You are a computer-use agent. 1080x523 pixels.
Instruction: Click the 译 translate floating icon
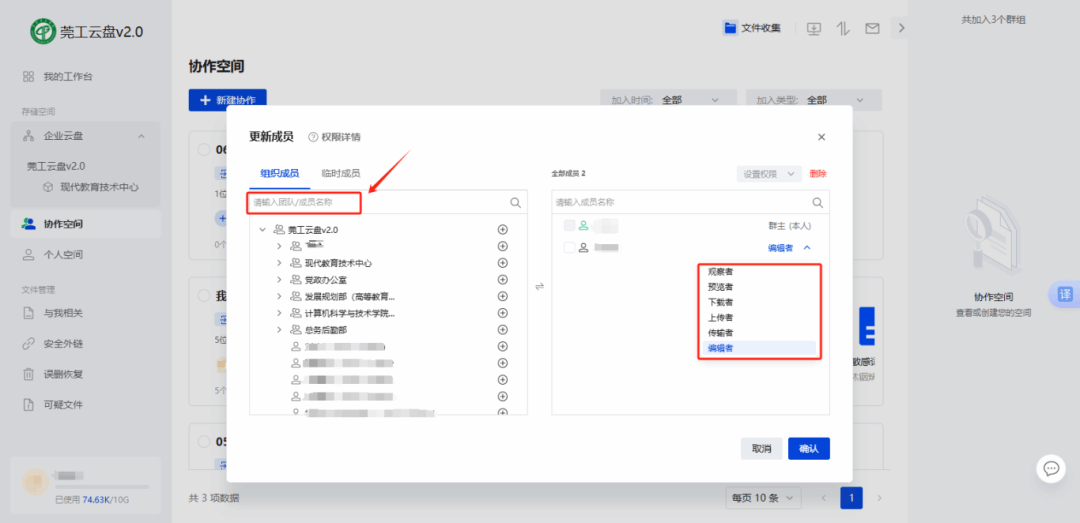1065,295
